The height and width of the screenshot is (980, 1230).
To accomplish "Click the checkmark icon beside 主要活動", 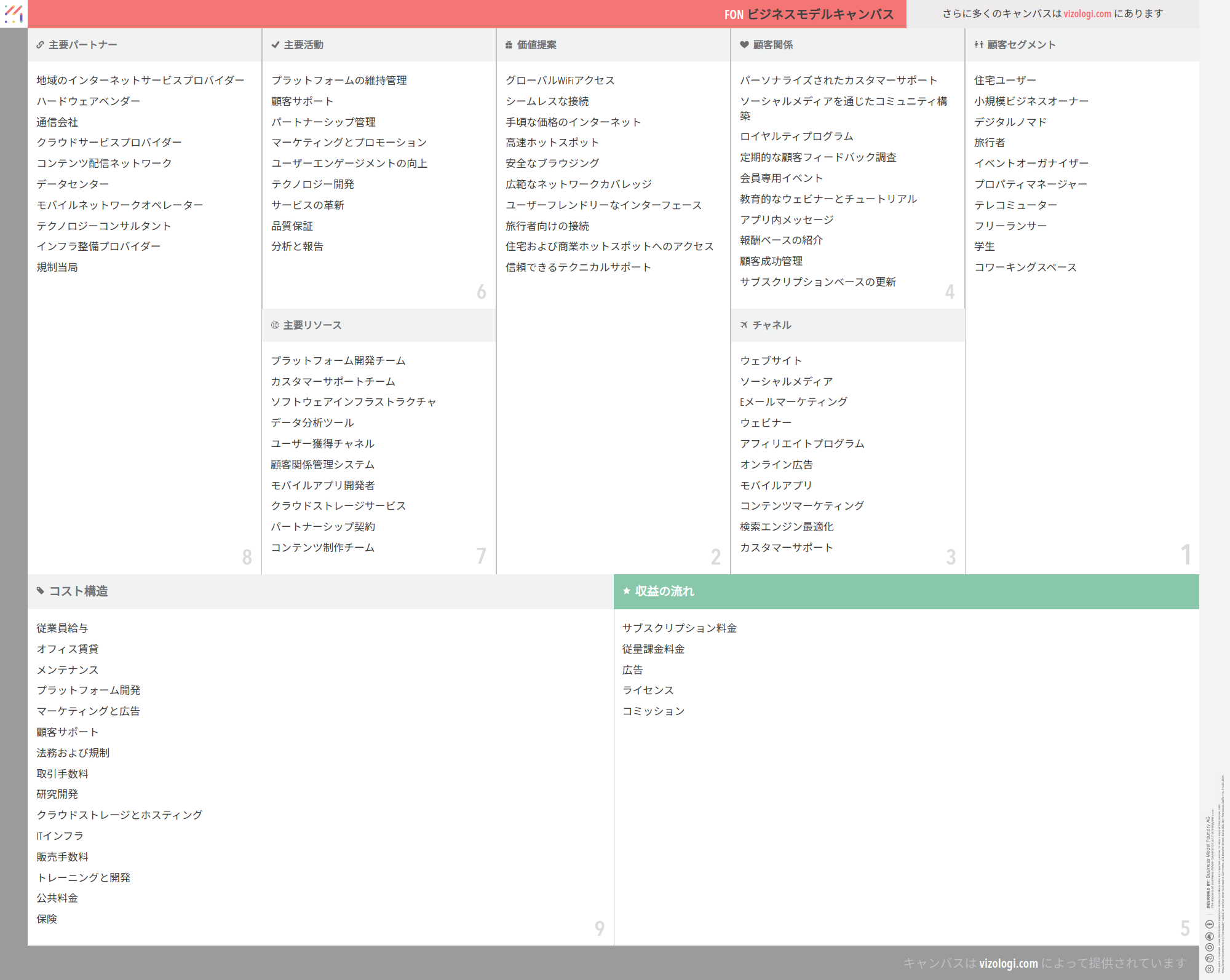I will tap(276, 45).
